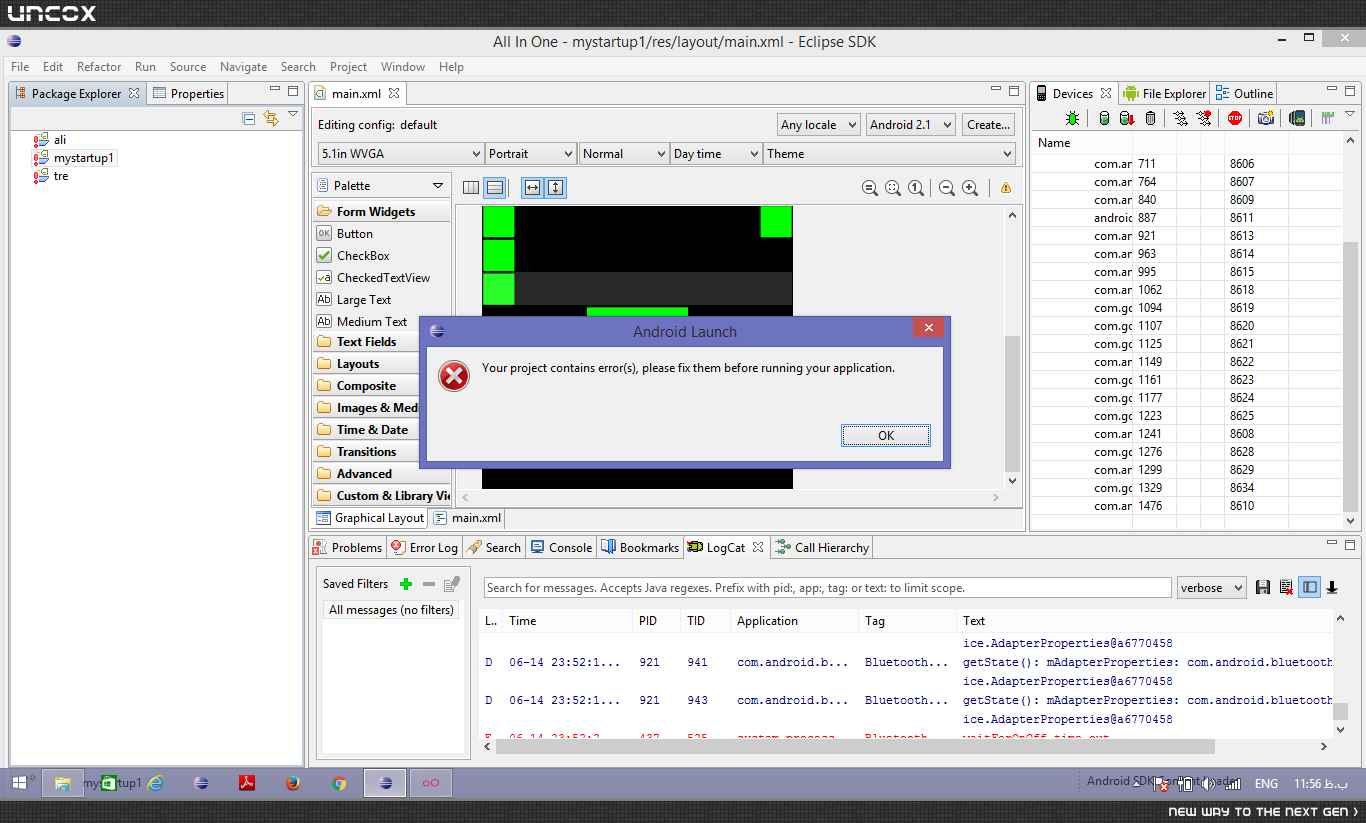The width and height of the screenshot is (1366, 823).
Task: Add a new LogCat saved filter
Action: 406,584
